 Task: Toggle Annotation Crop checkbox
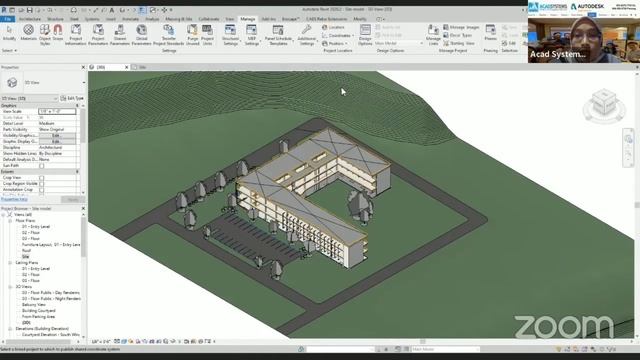41,190
